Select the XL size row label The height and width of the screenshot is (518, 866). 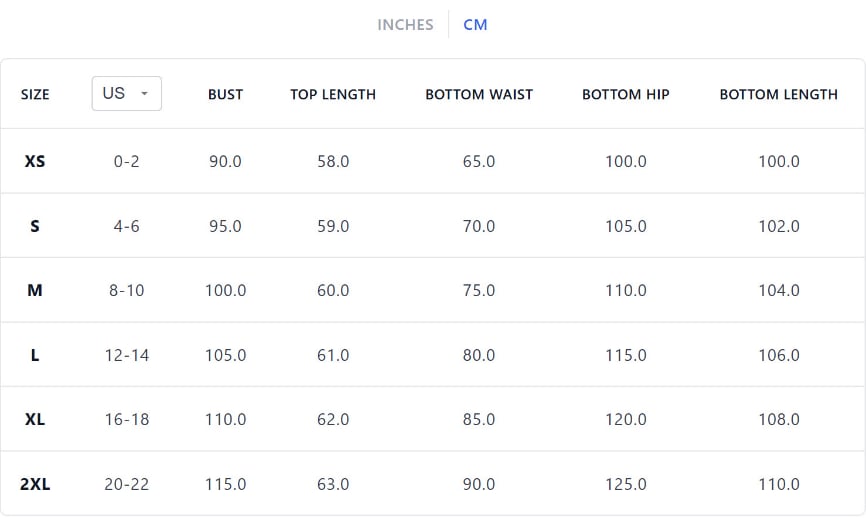coord(35,420)
